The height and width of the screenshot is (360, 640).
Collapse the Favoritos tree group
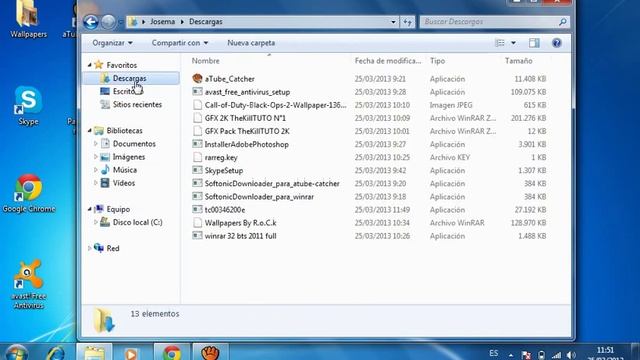[90, 65]
